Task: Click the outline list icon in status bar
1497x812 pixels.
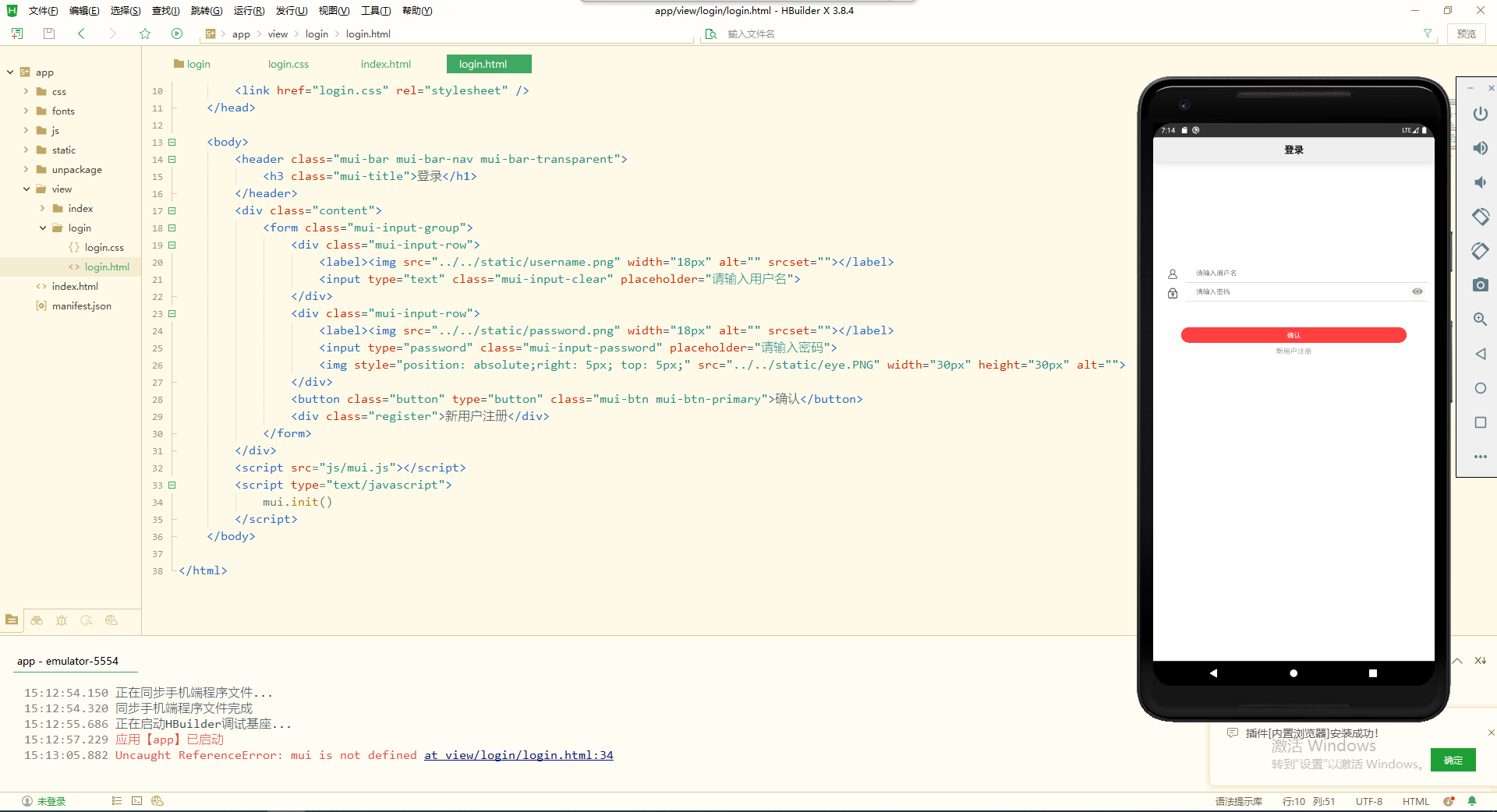Action: [x=117, y=800]
